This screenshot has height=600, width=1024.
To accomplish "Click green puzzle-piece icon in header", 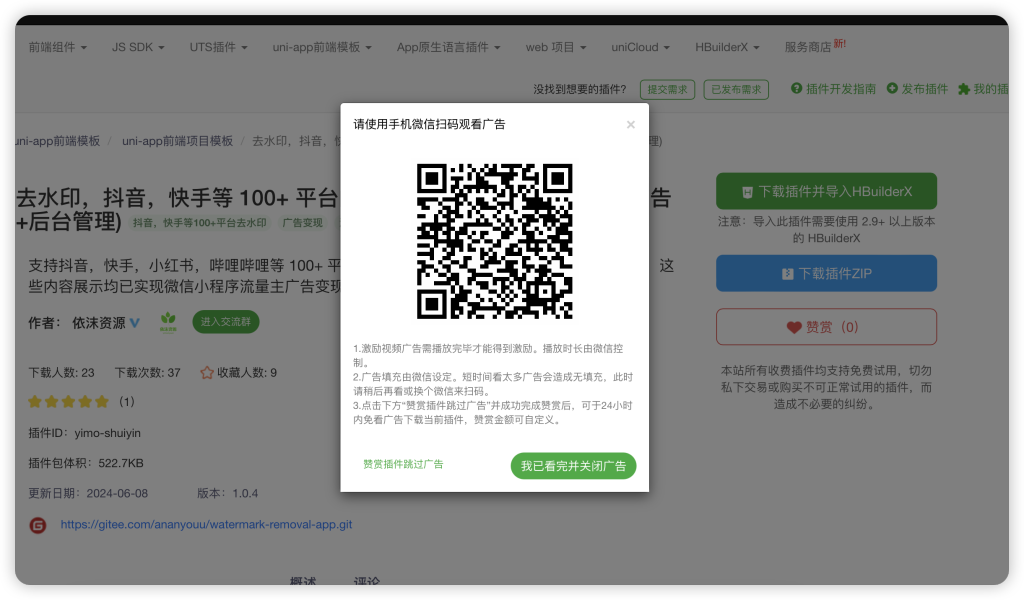I will pos(963,89).
